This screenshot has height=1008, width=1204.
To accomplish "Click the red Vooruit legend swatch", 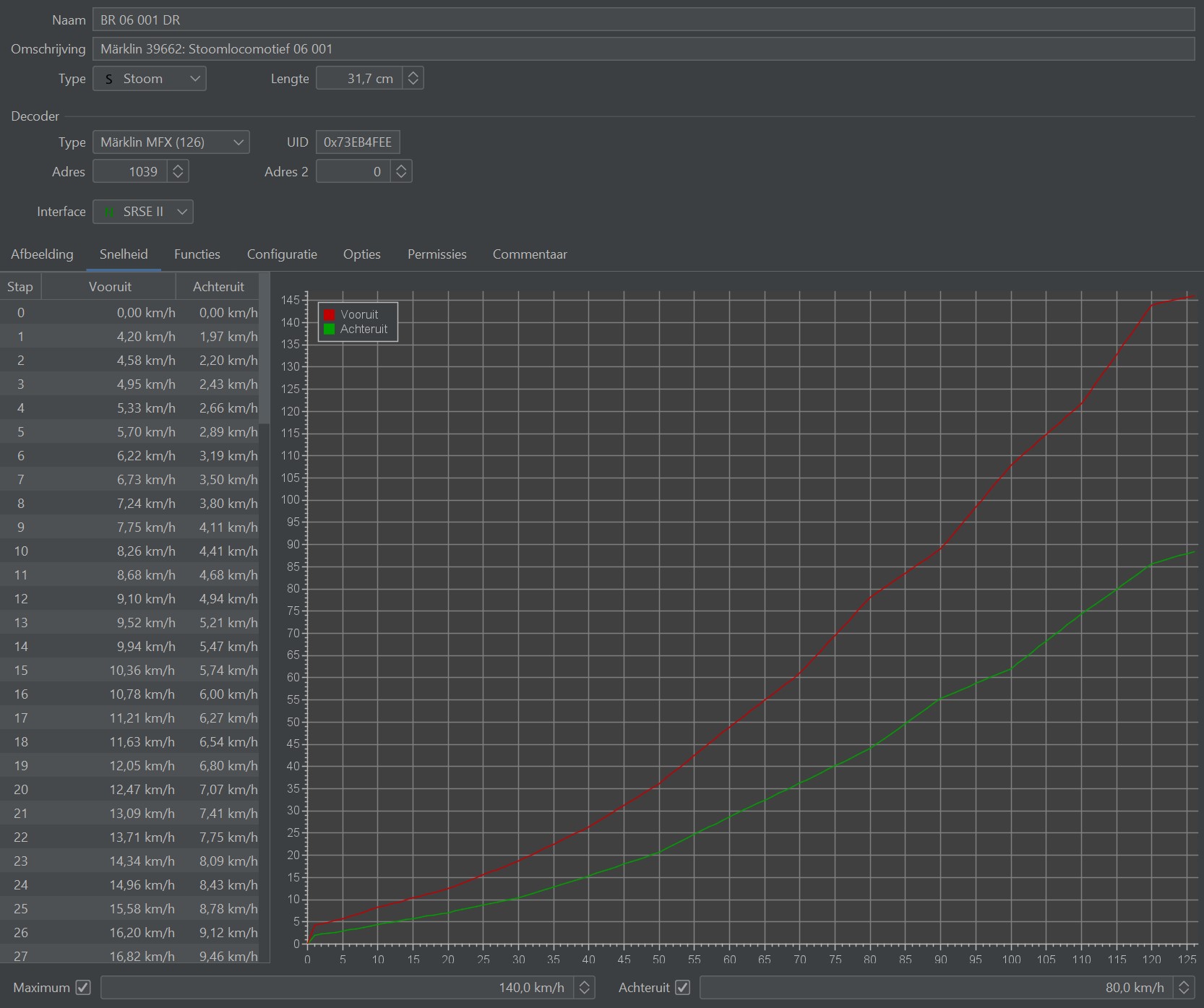I will 330,315.
